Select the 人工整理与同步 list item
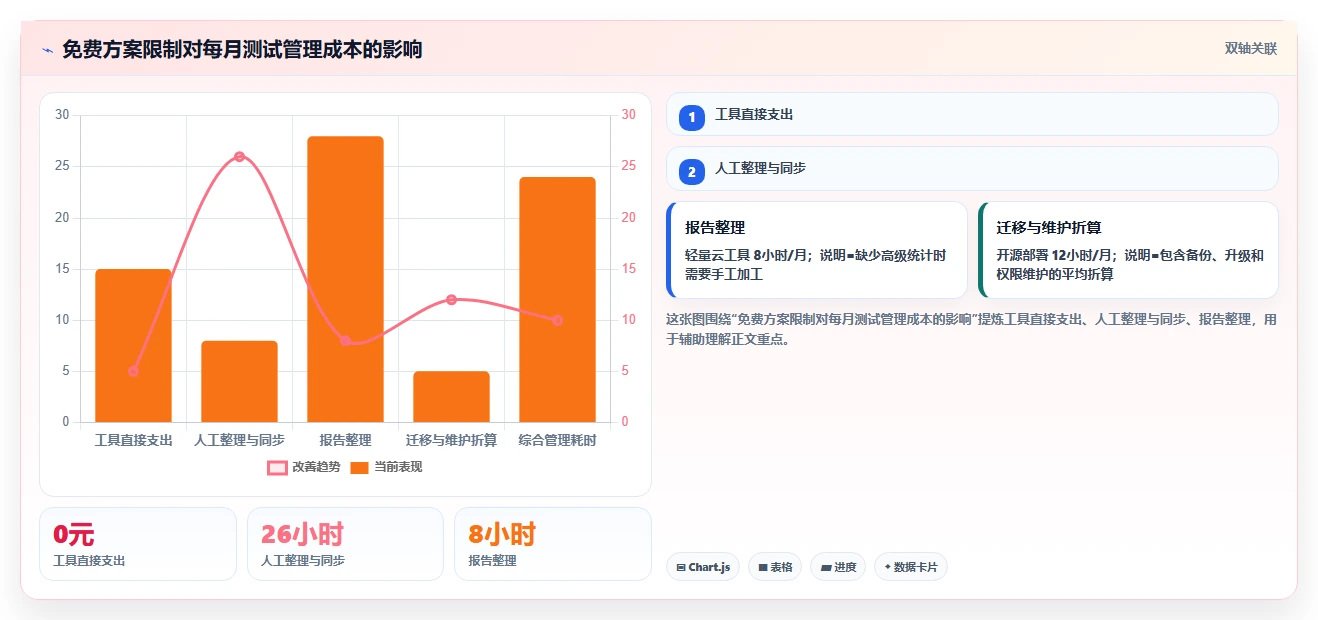The height and width of the screenshot is (620, 1318). click(x=972, y=168)
